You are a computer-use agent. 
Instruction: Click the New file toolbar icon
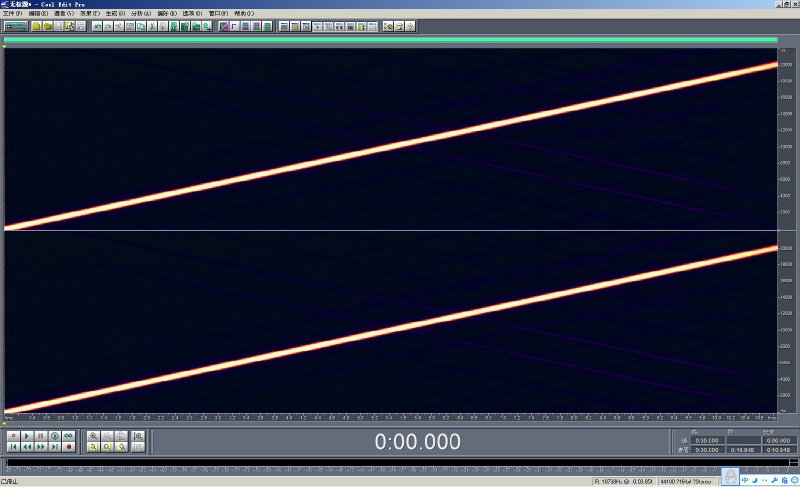[36, 26]
